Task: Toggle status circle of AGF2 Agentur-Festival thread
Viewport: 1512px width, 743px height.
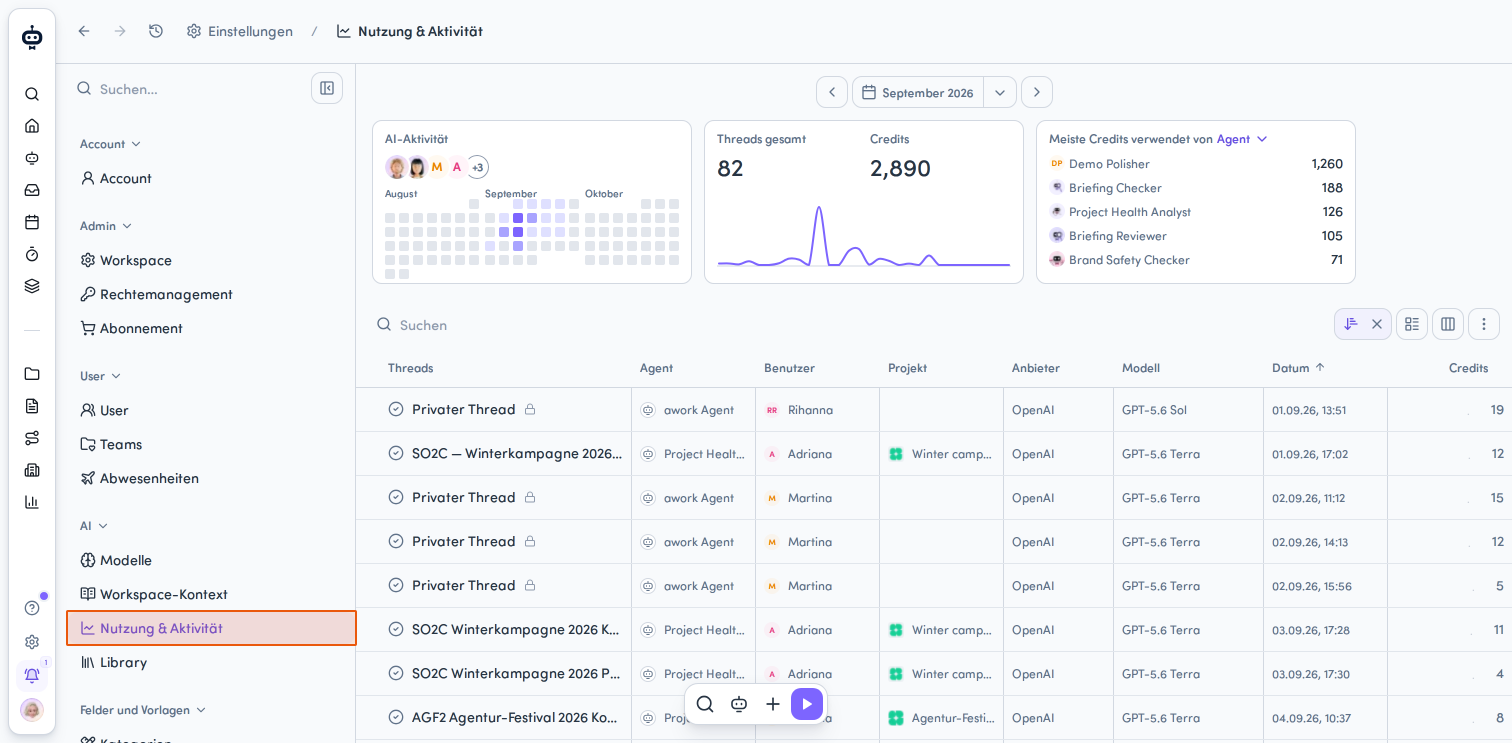Action: (x=396, y=717)
